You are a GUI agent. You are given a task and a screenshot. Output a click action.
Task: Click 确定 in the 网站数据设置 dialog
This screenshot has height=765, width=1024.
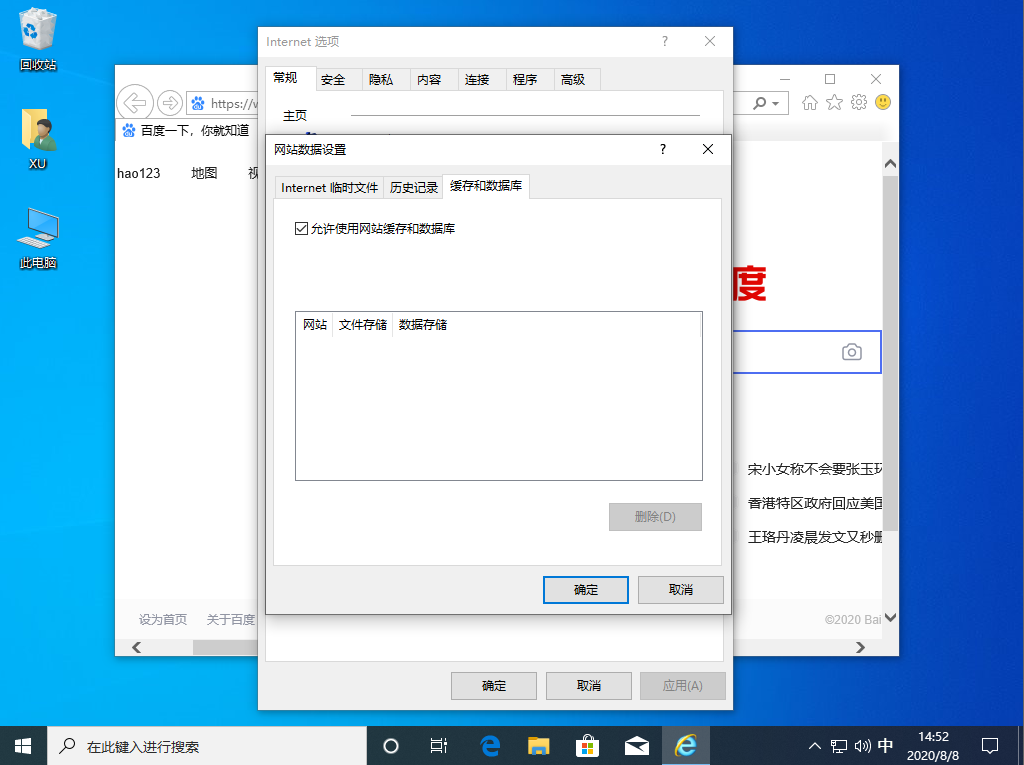[585, 589]
